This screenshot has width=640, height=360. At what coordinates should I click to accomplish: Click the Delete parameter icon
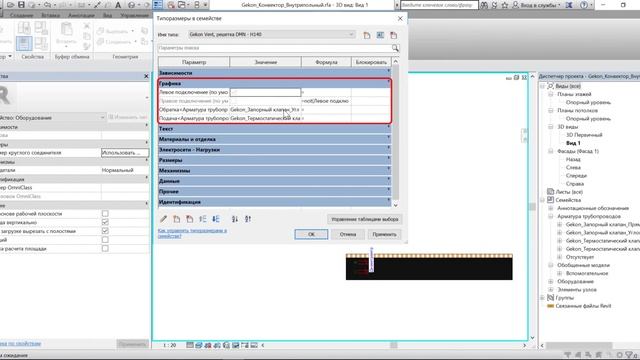tap(189, 219)
